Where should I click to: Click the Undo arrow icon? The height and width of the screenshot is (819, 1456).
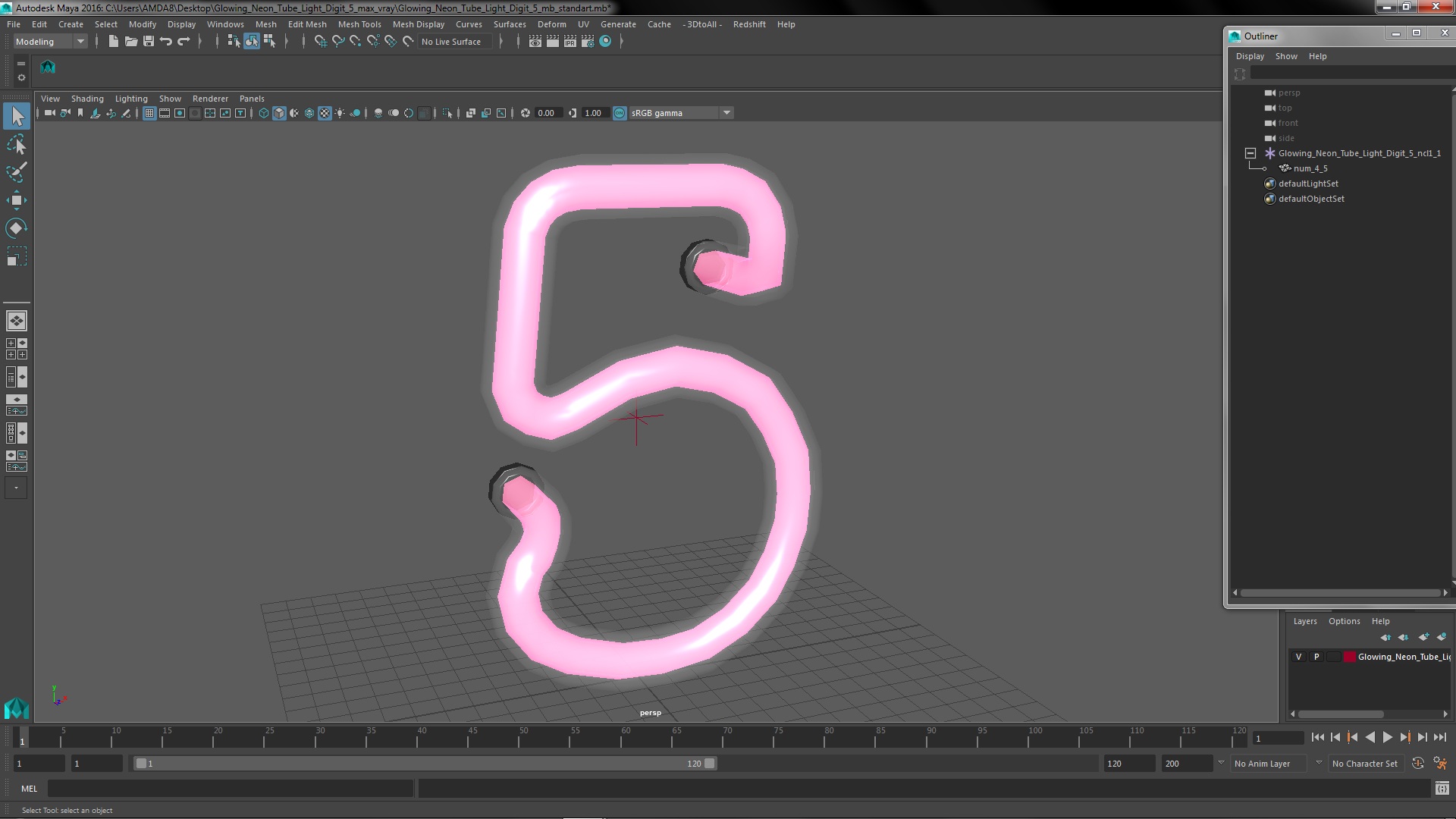point(166,42)
